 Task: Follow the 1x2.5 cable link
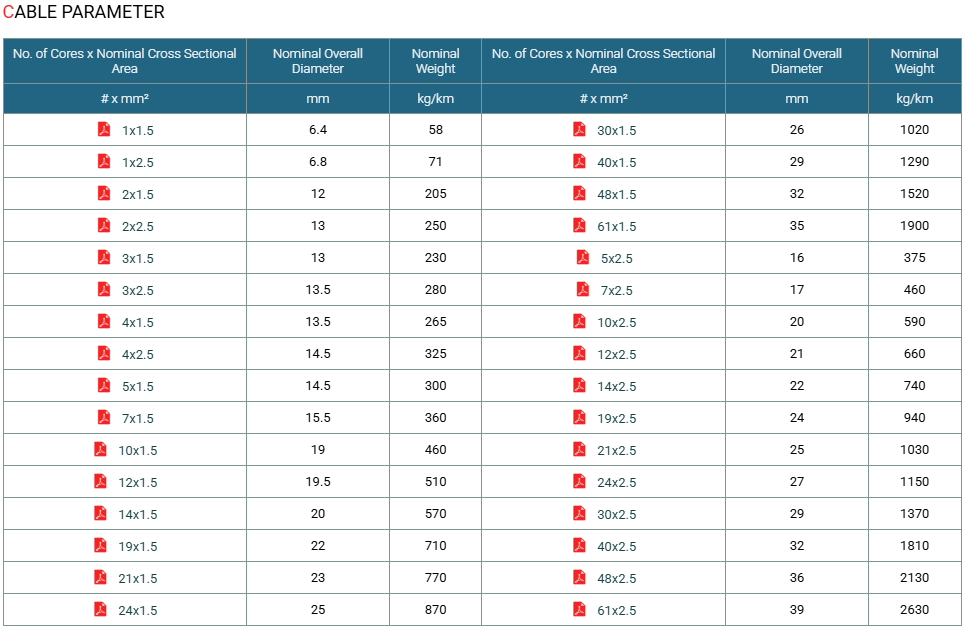click(x=138, y=162)
